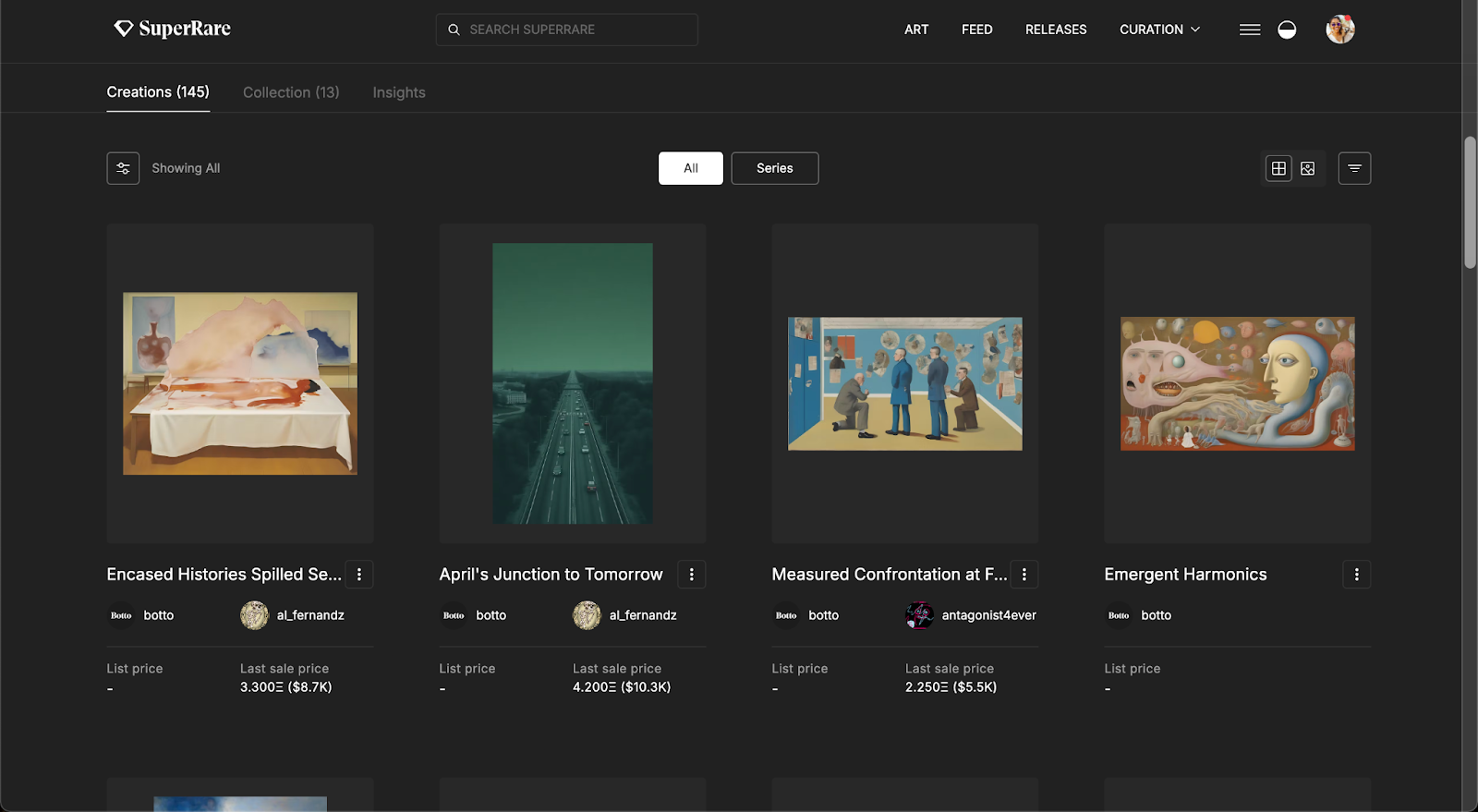Open the sort options icon
Screen dimensions: 1478x812
(x=1354, y=168)
